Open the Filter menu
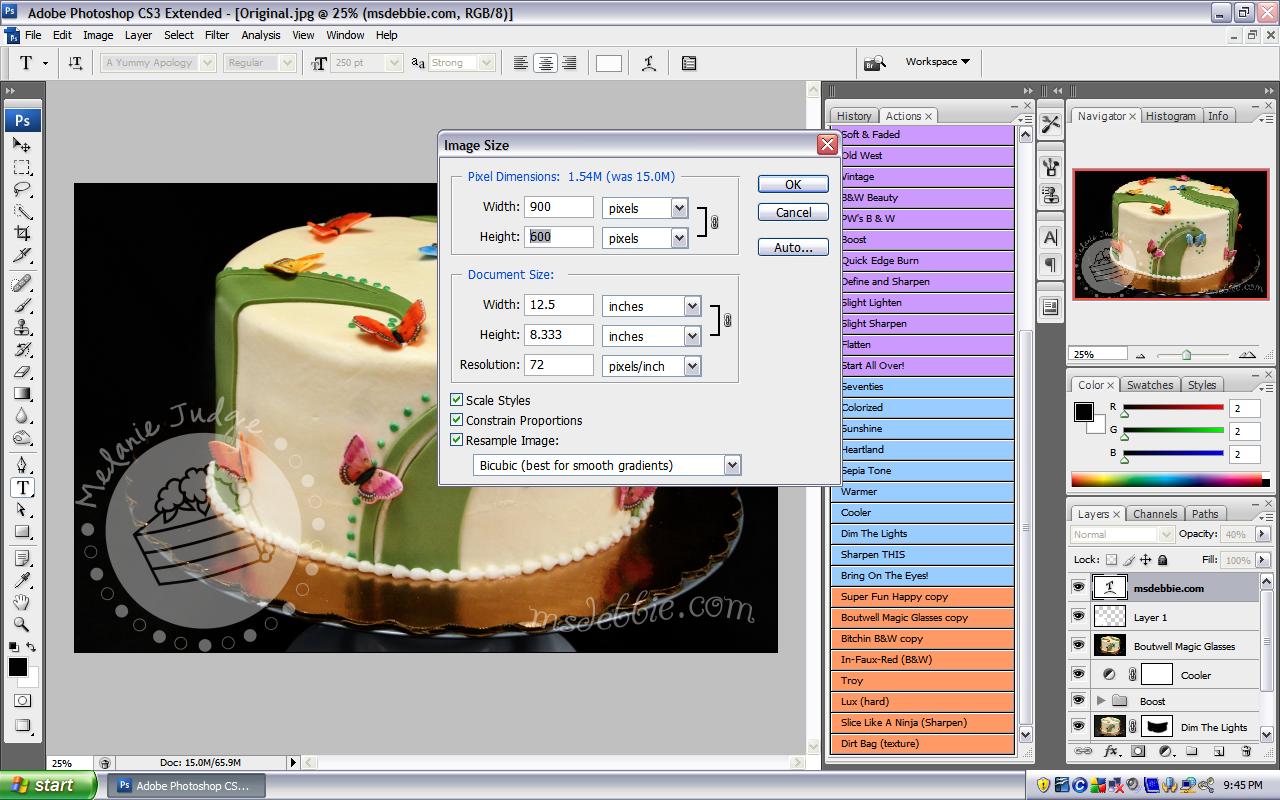 pyautogui.click(x=217, y=35)
